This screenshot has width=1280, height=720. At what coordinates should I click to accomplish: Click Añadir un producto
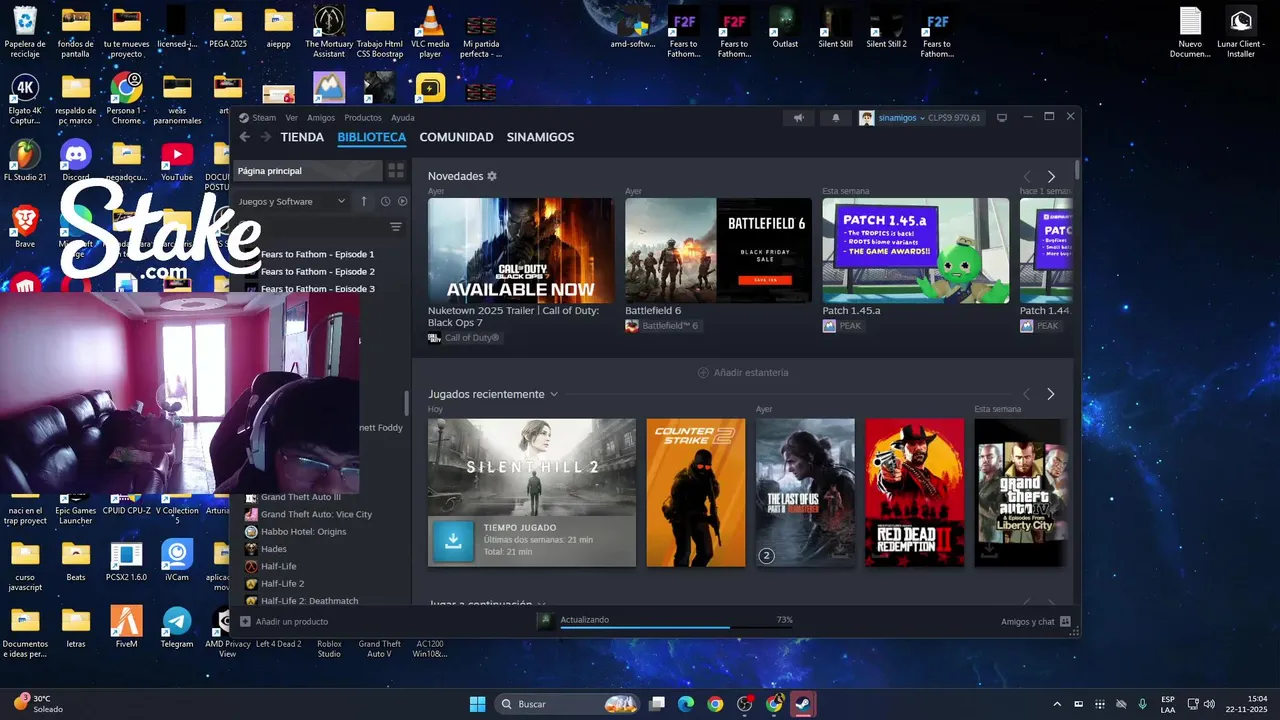[284, 621]
